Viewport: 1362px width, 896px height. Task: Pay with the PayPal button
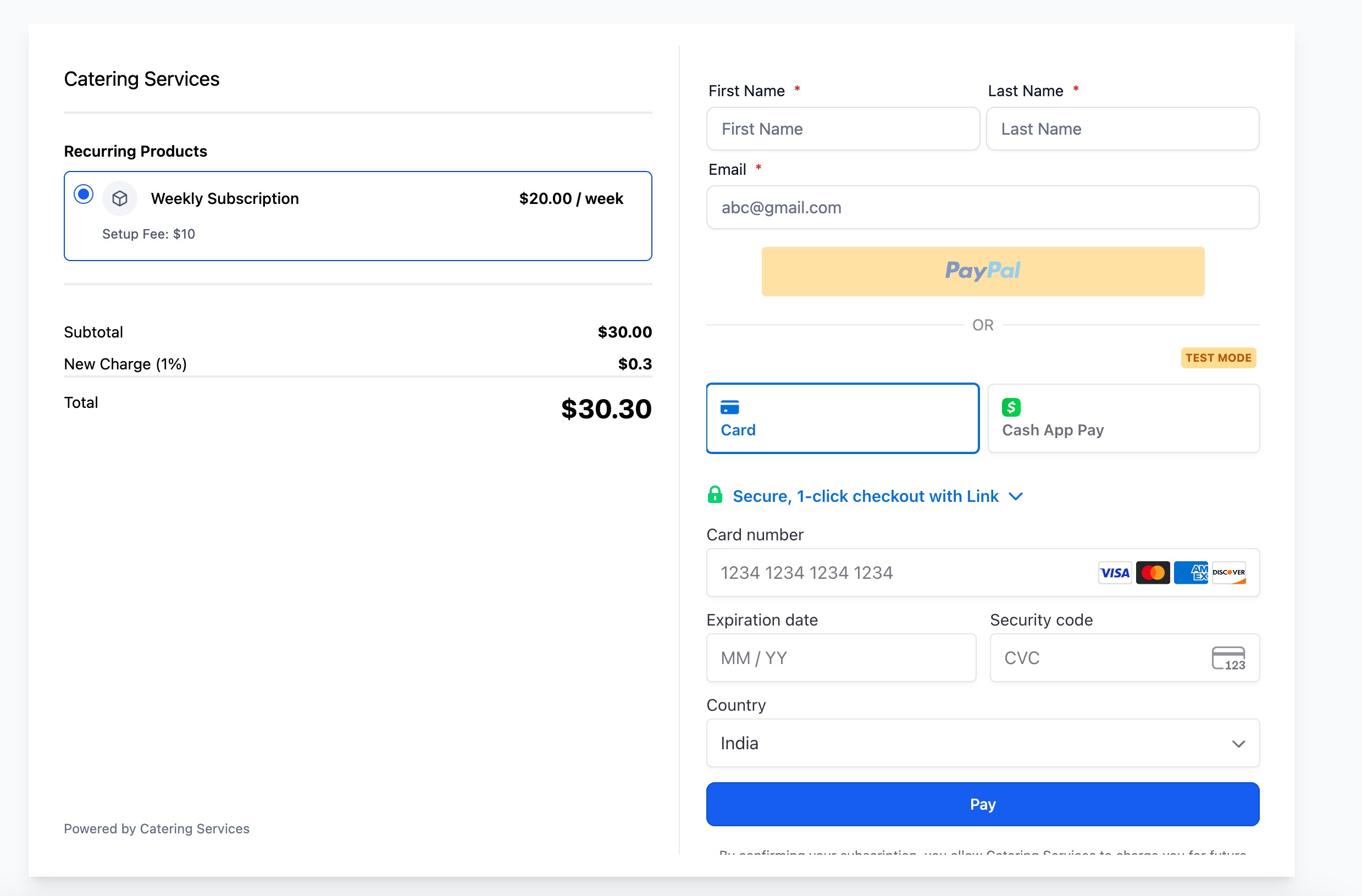pyautogui.click(x=983, y=271)
